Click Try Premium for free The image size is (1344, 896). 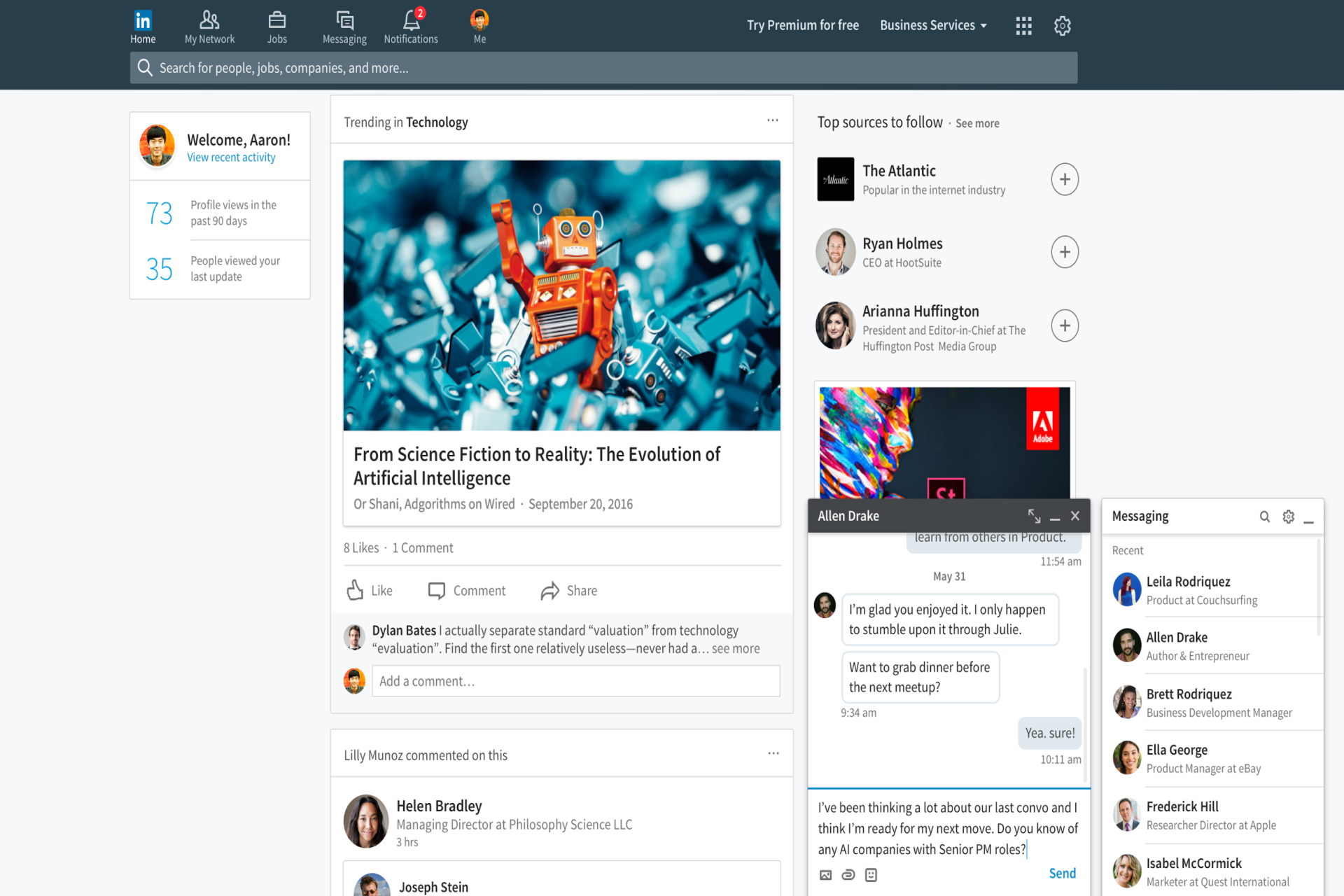(x=803, y=25)
